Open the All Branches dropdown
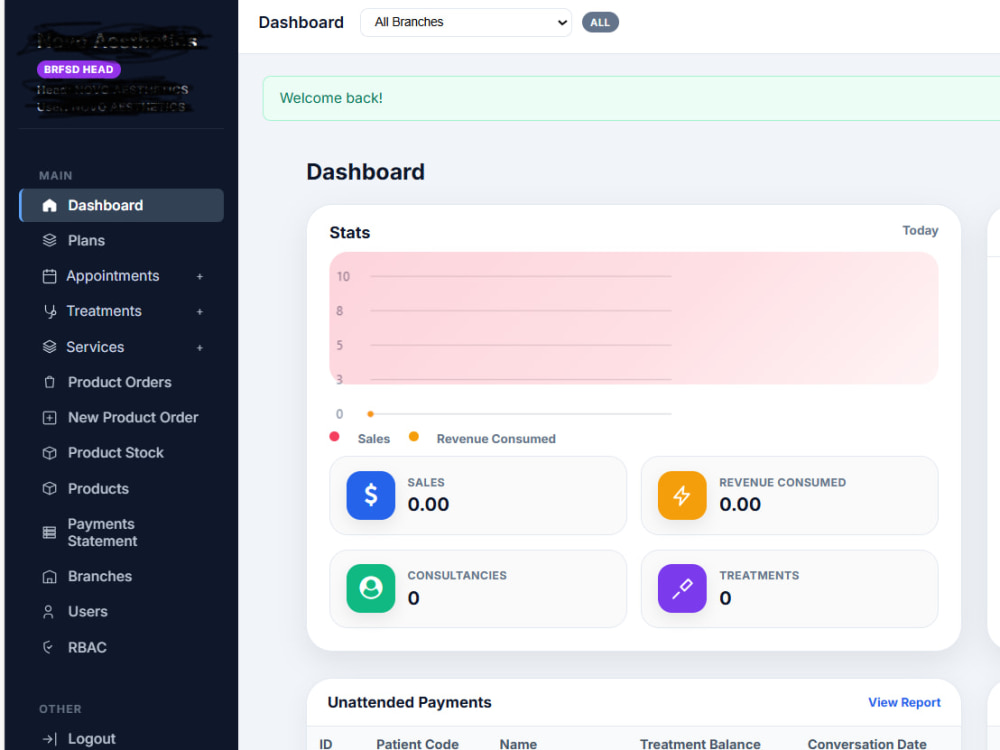Image resolution: width=1000 pixels, height=750 pixels. coord(466,22)
